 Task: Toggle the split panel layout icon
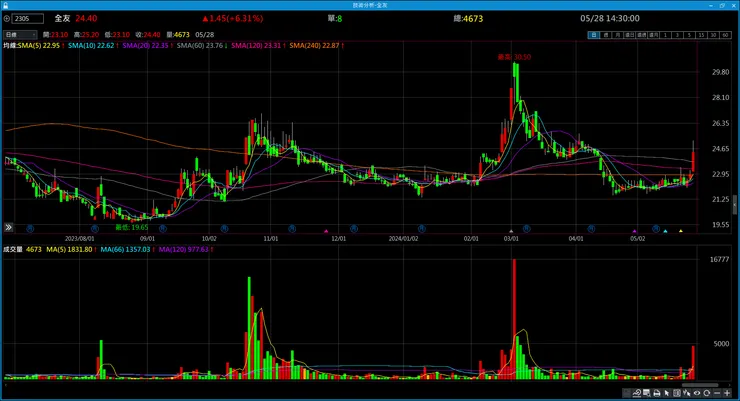pos(677,393)
